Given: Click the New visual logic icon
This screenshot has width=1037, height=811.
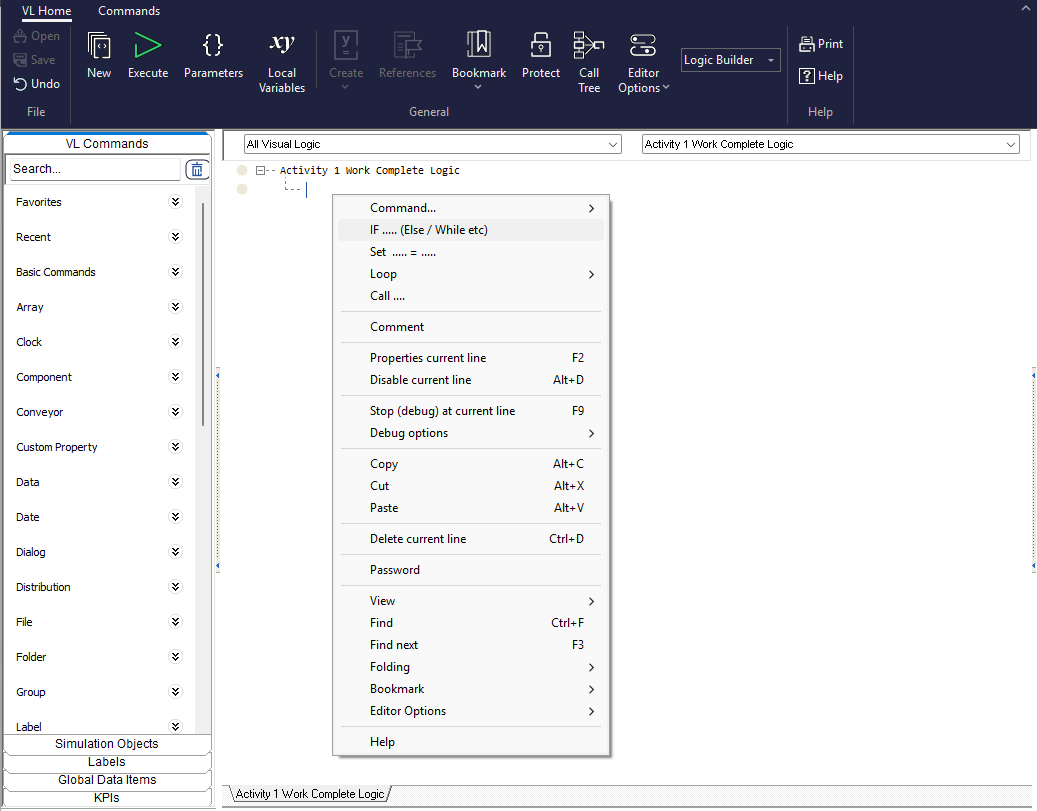Looking at the screenshot, I should click(x=99, y=46).
